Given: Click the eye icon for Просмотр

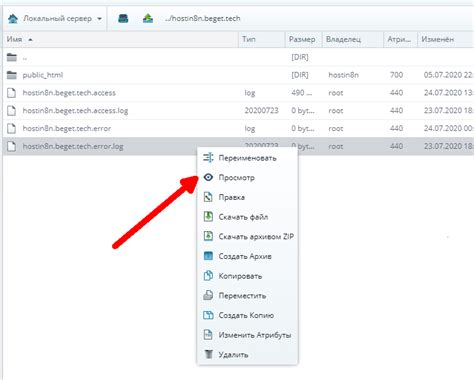Looking at the screenshot, I should 208,177.
